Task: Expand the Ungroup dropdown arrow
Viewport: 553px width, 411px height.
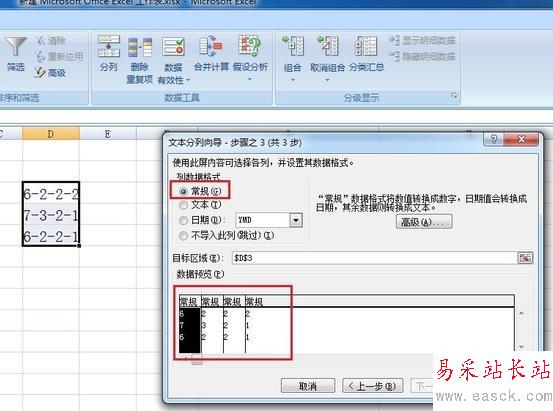Action: click(327, 80)
